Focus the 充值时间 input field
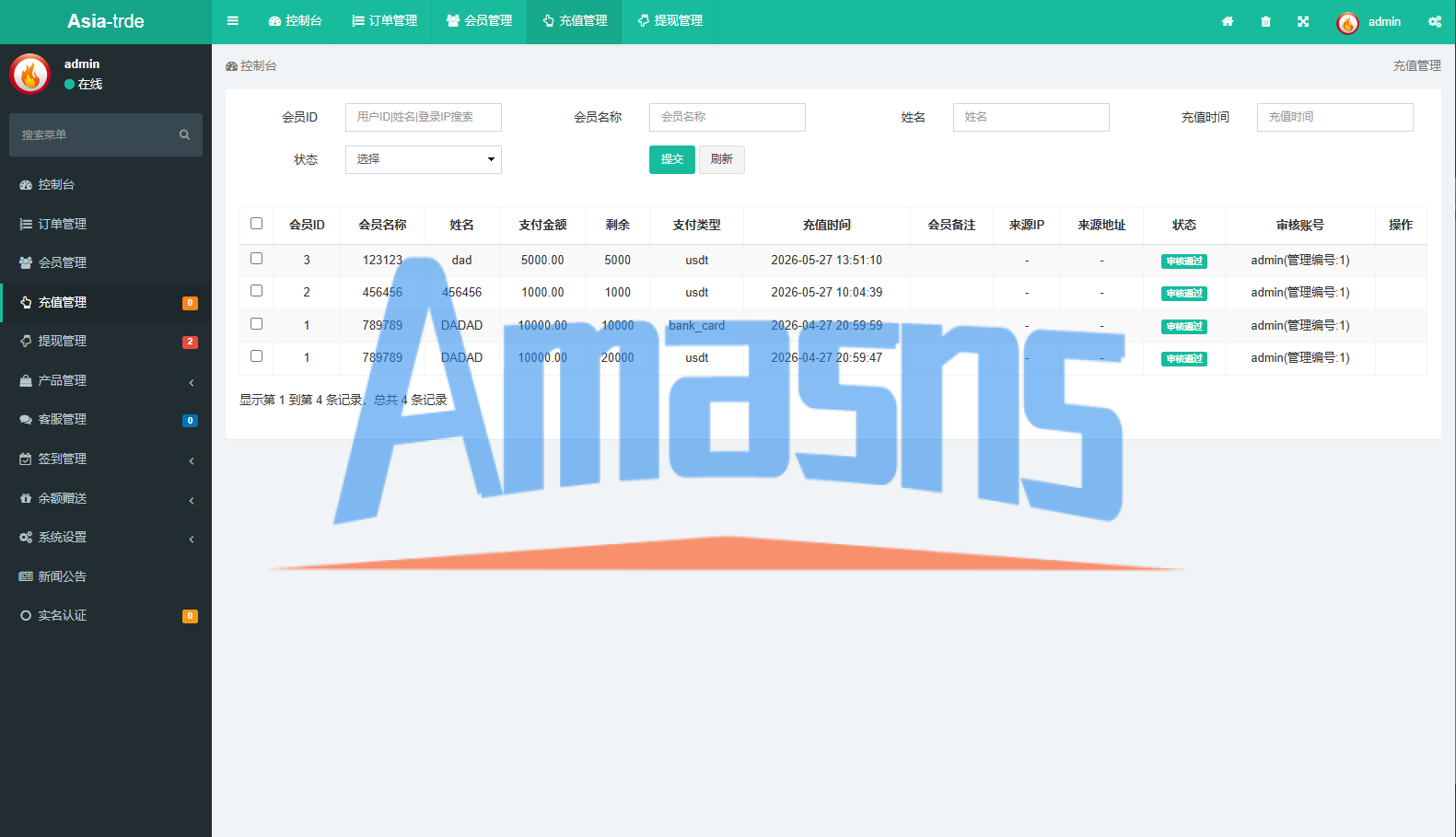 1335,117
